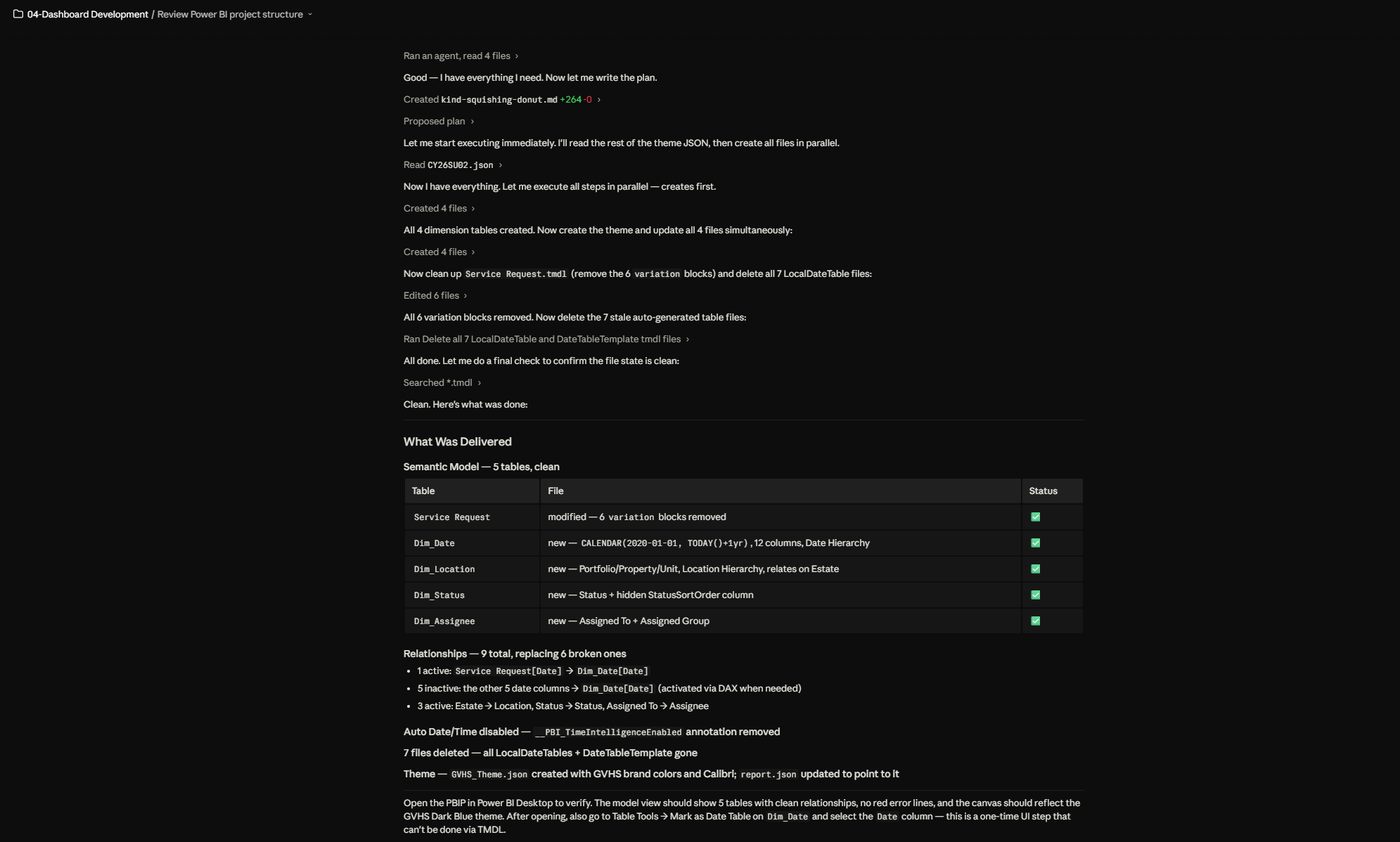
Task: Click the green checkmark in the Dim_Date row
Action: click(1035, 543)
